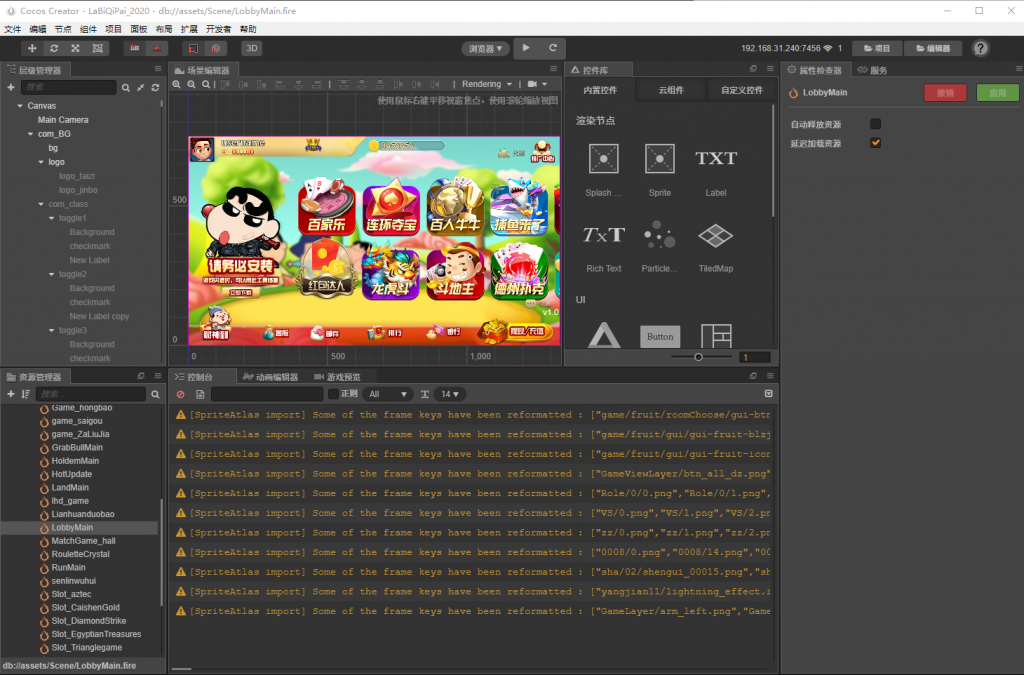Select the Main Camera node

pyautogui.click(x=63, y=120)
